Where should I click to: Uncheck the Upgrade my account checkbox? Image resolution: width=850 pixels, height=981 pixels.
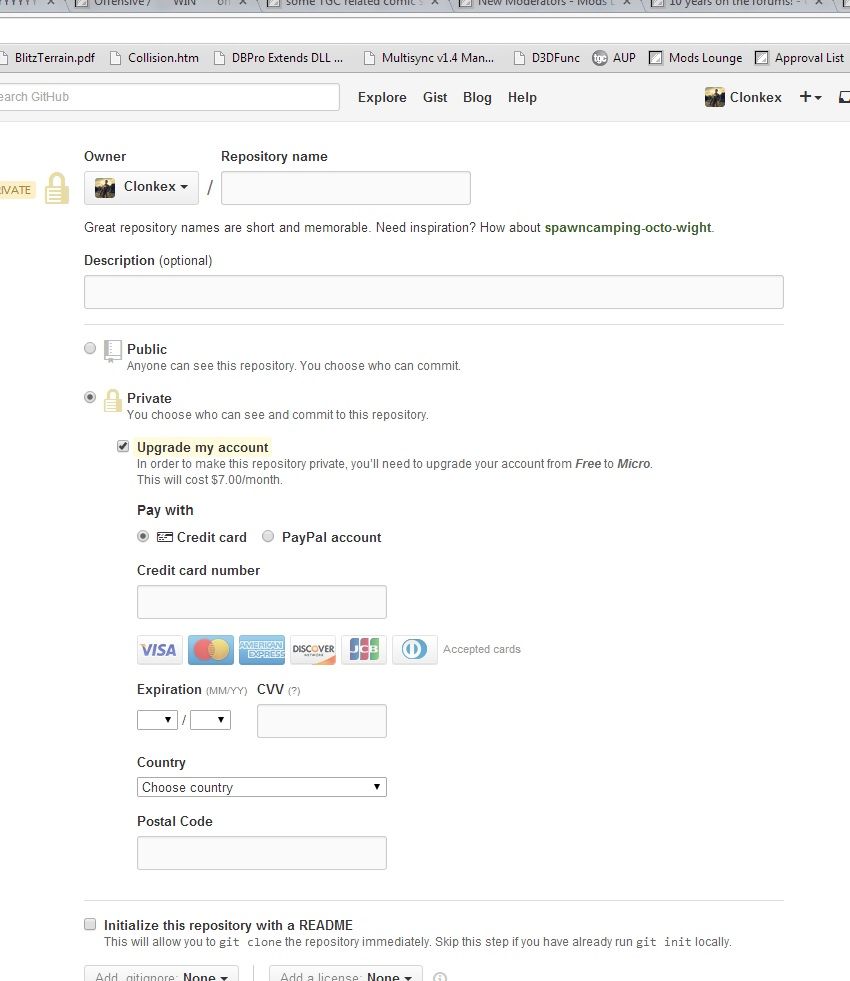123,446
